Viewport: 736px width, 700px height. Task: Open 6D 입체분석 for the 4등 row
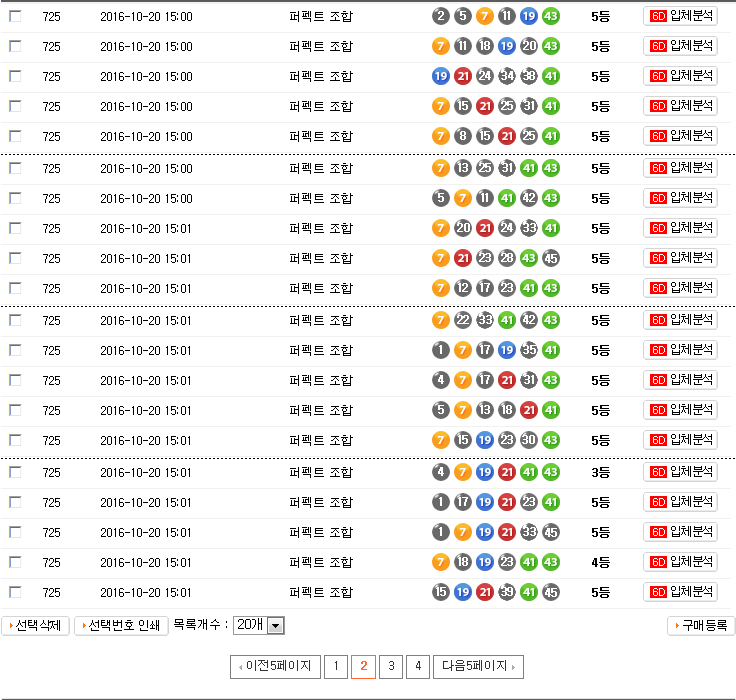(680, 562)
